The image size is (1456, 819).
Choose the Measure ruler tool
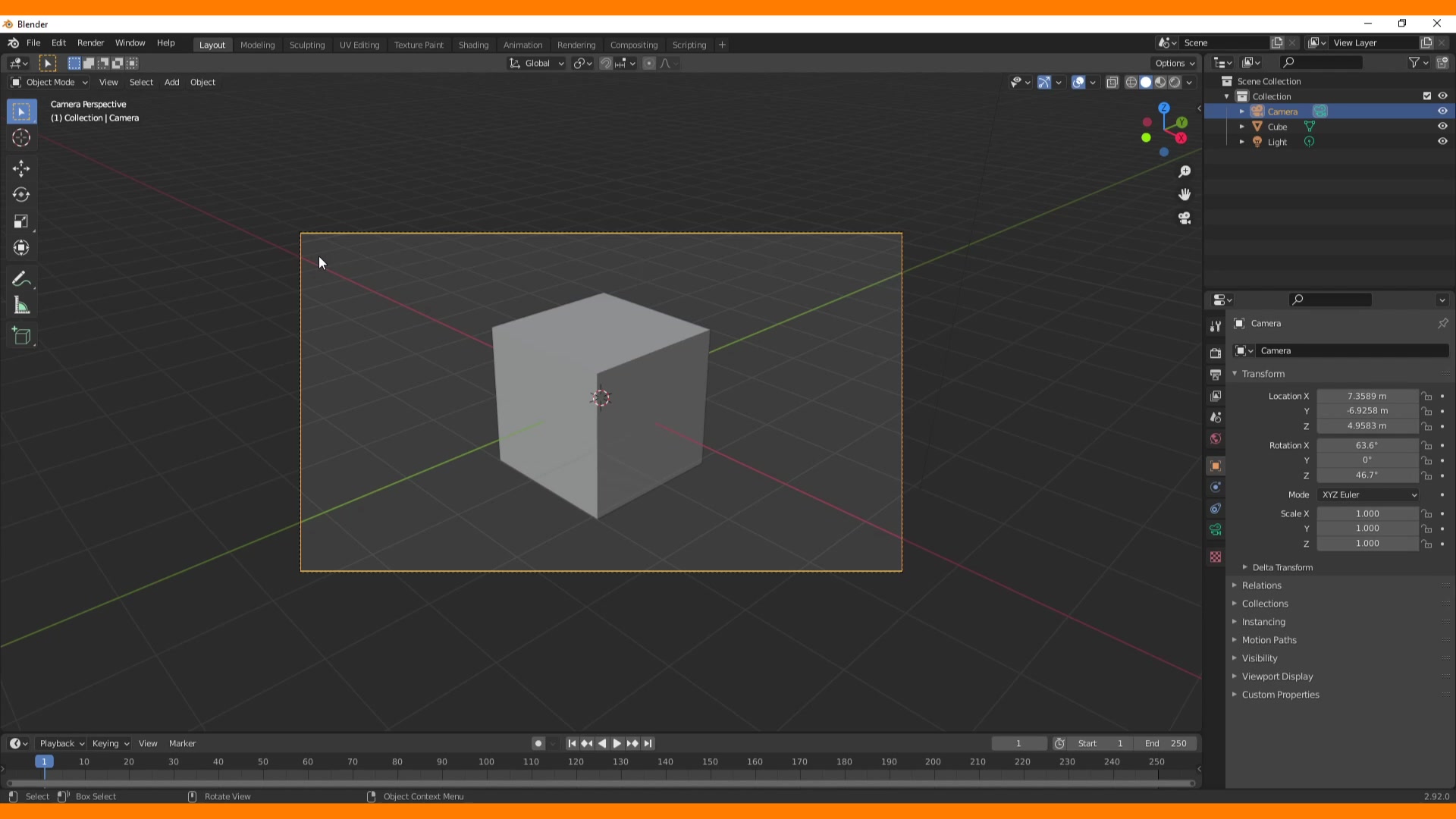click(x=21, y=306)
